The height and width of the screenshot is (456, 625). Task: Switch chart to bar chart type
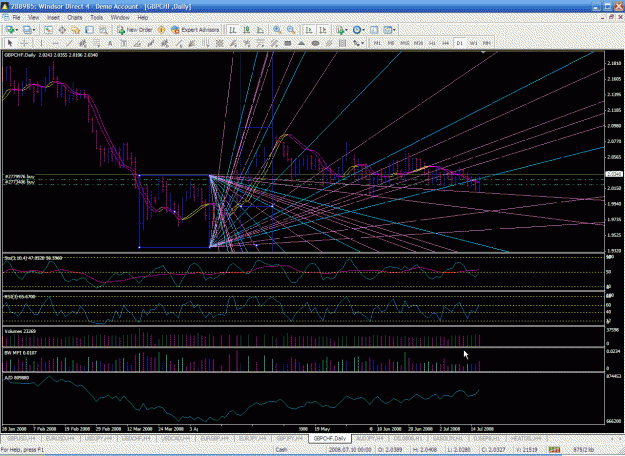[233, 30]
